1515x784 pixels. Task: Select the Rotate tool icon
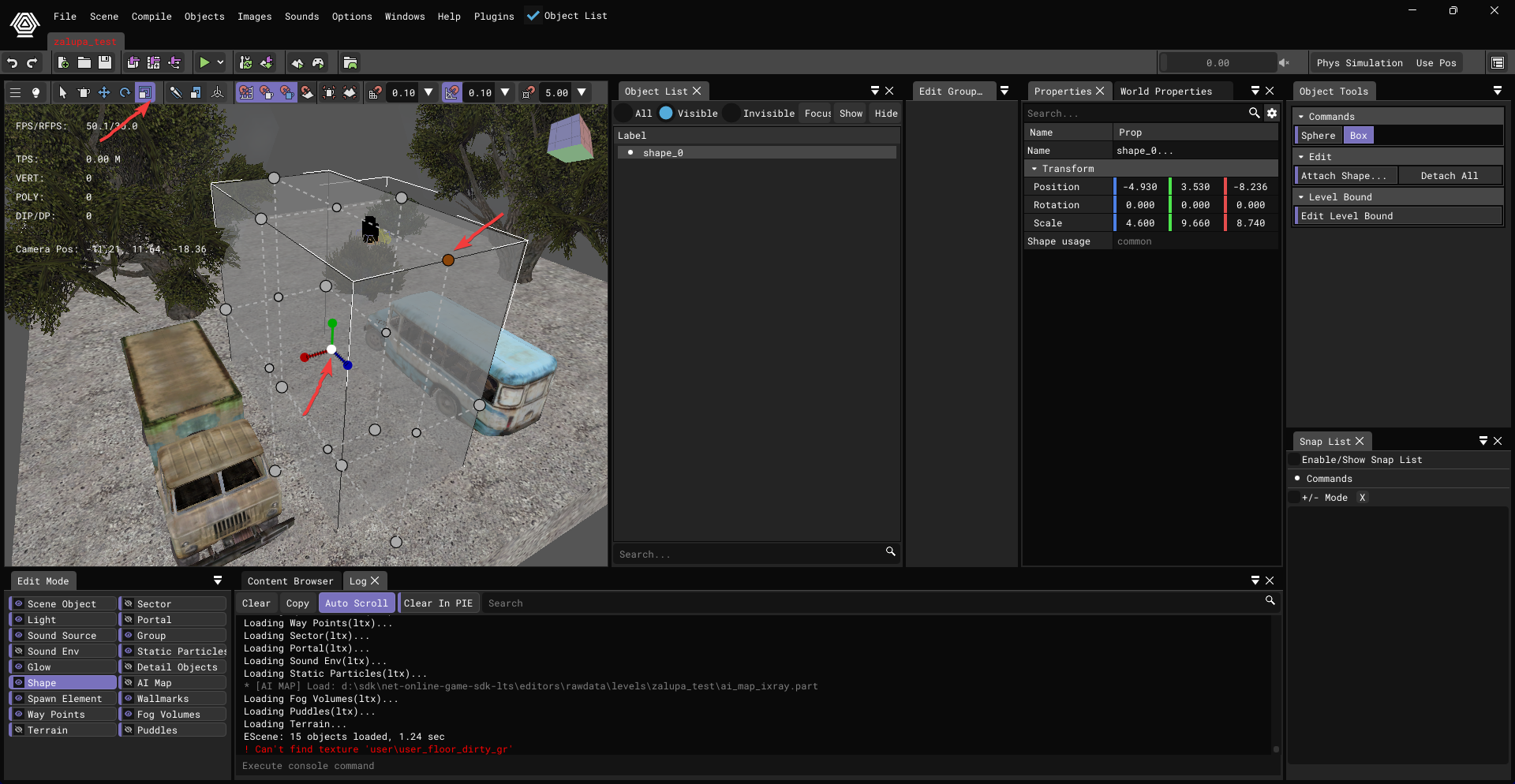click(x=125, y=92)
